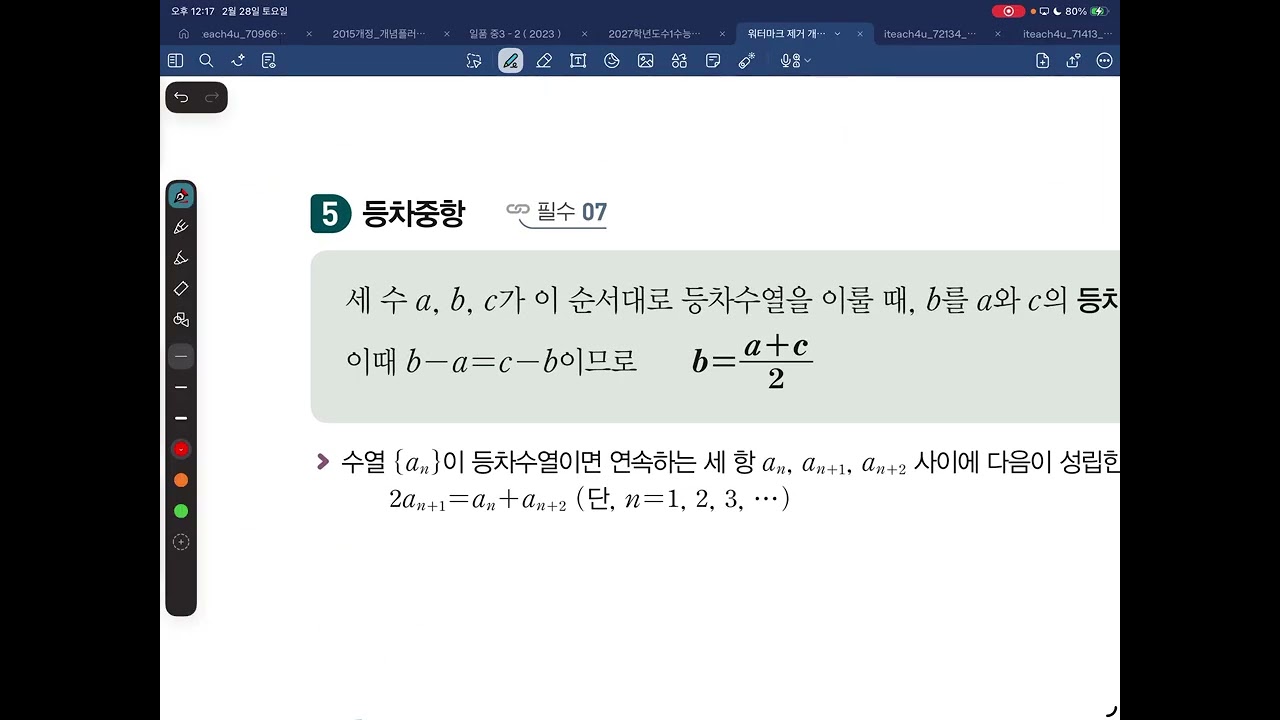
Task: Open the document outline icon
Action: (268, 61)
